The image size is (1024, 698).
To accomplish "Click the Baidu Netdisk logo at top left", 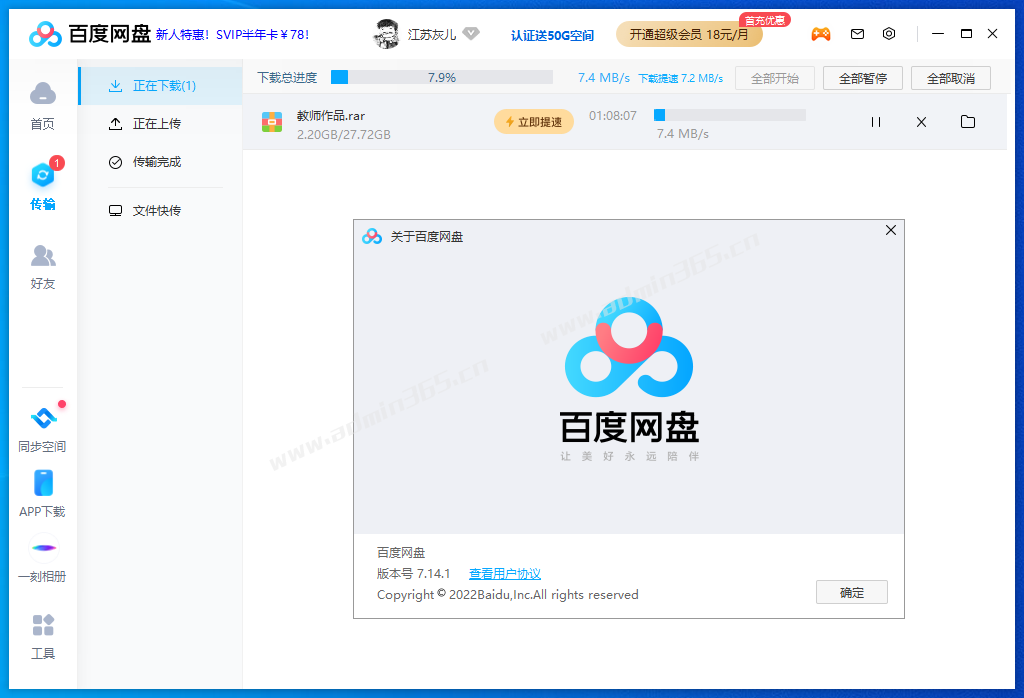I will click(x=89, y=34).
